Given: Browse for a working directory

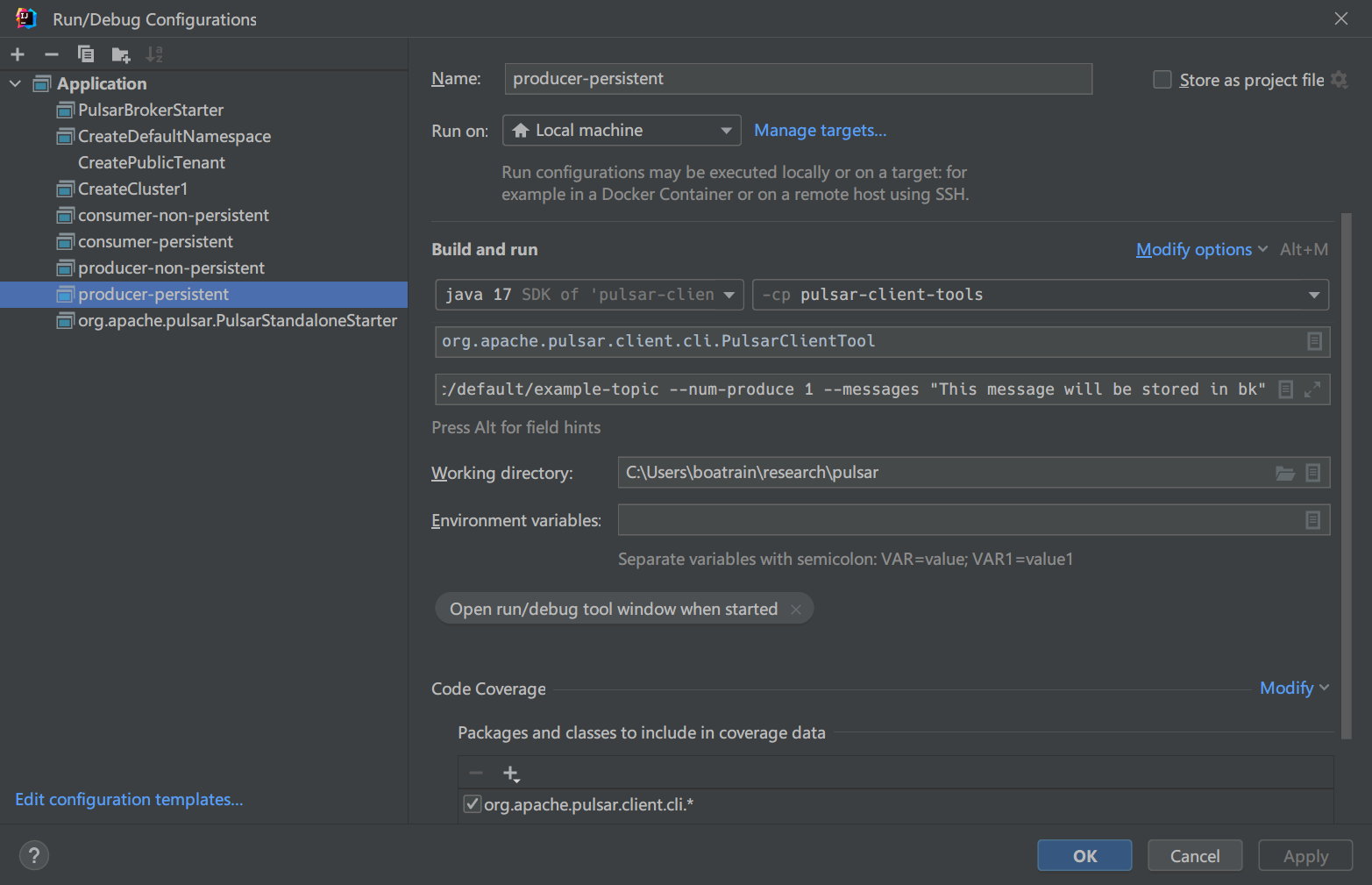Looking at the screenshot, I should click(1285, 473).
